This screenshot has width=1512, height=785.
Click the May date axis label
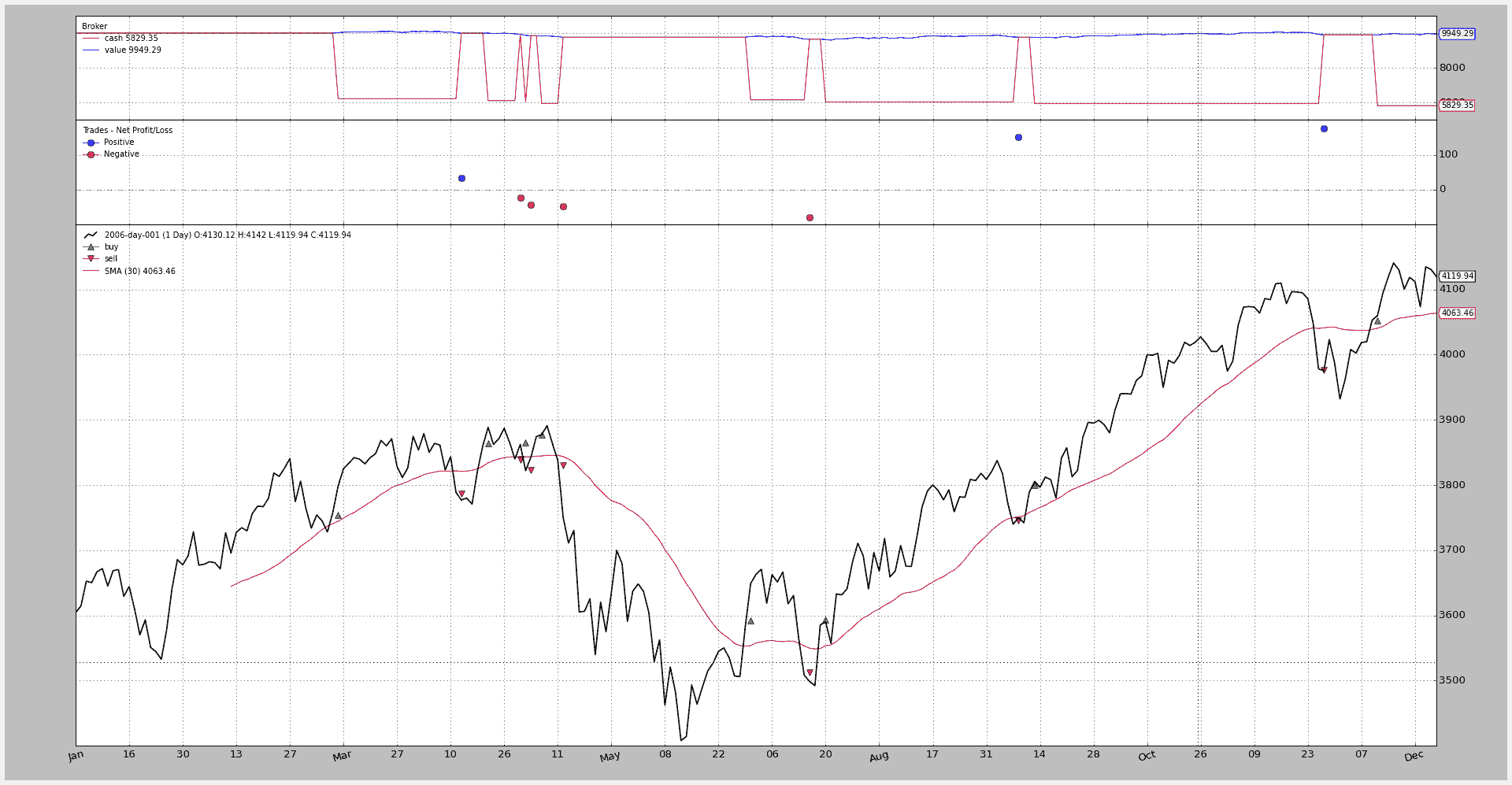click(610, 757)
